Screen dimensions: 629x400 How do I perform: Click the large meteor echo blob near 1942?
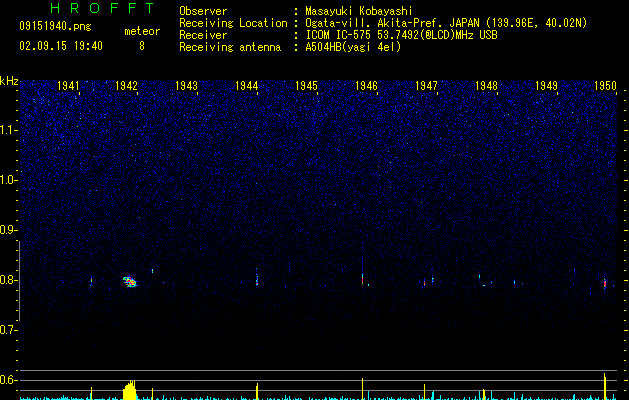click(130, 282)
